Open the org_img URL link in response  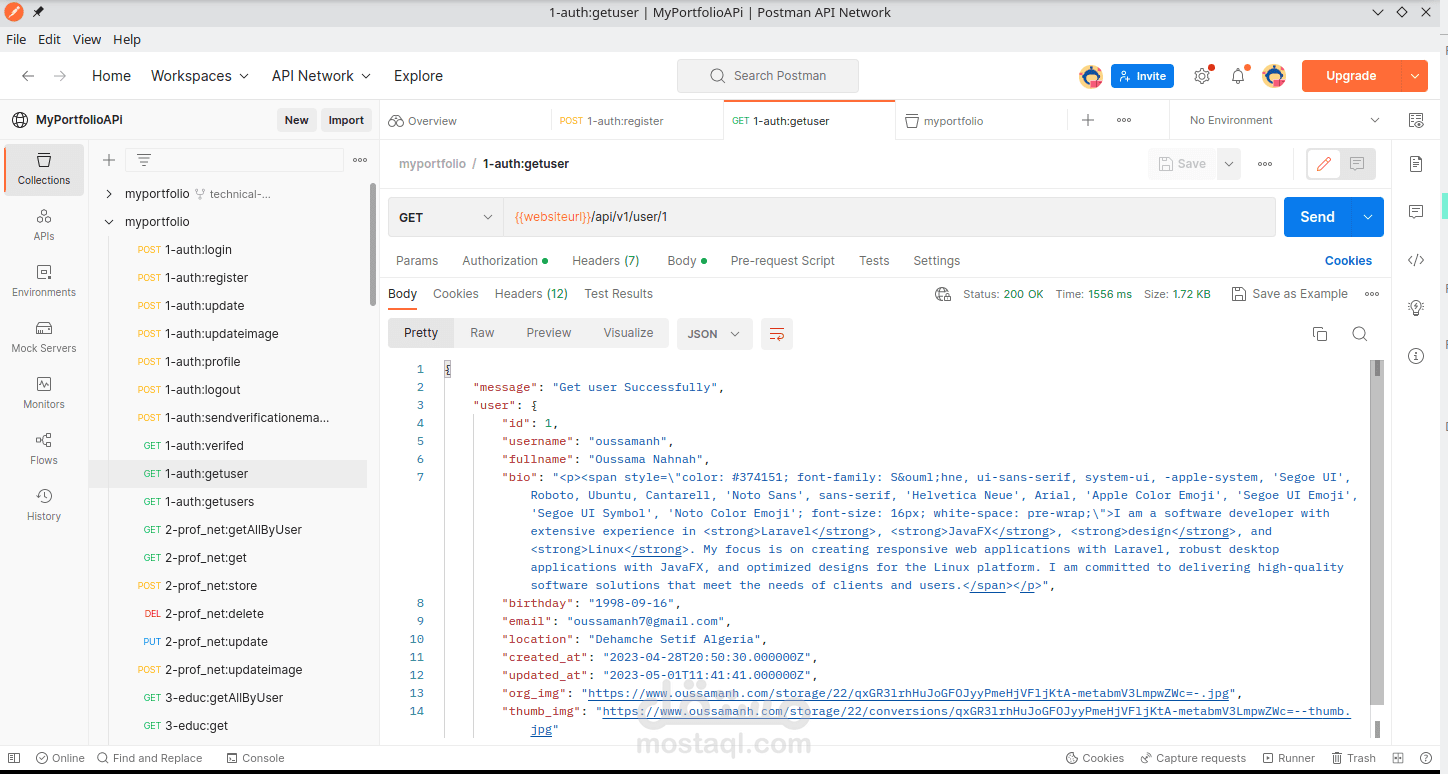pyautogui.click(x=908, y=693)
